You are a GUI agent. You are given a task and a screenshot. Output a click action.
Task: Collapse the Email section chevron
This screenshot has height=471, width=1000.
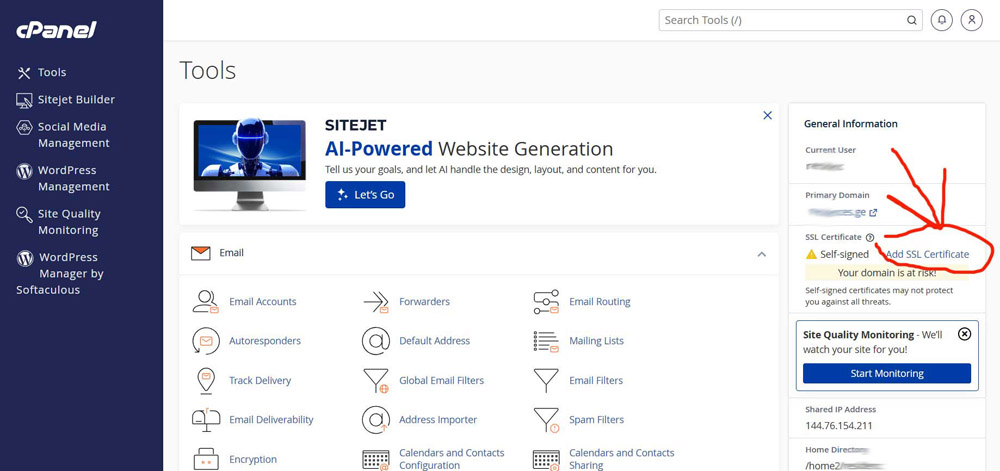761,254
